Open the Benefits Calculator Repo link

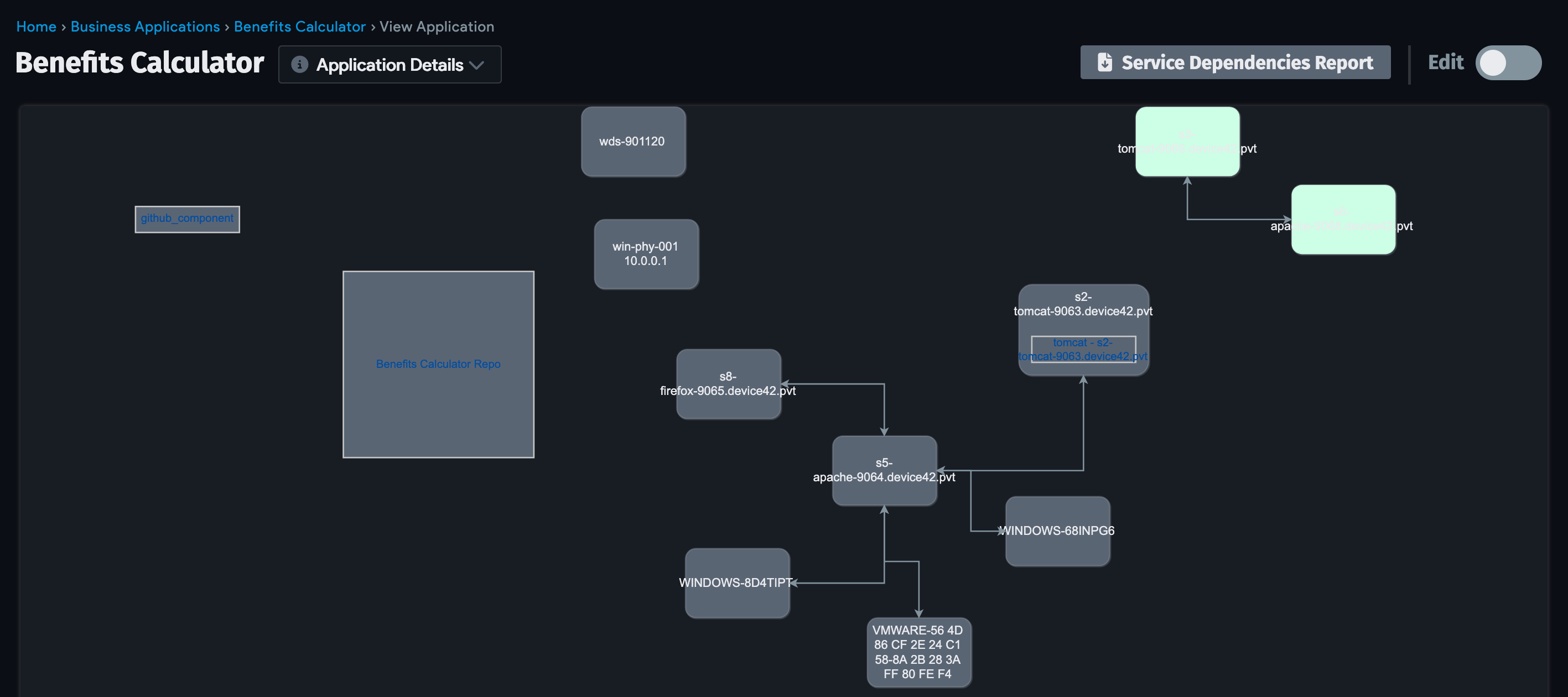coord(438,364)
